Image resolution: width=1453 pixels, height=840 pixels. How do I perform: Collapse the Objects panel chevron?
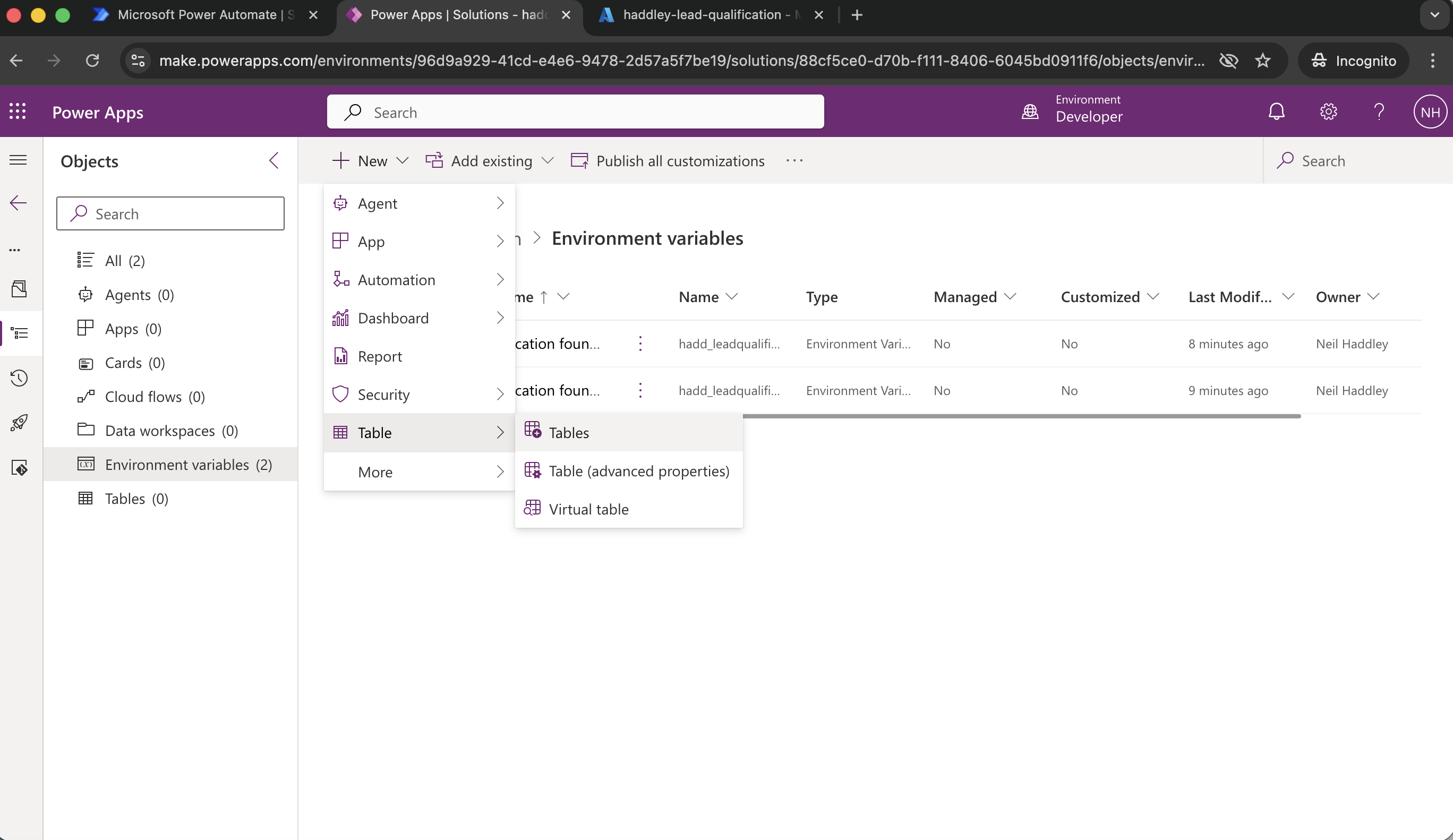[274, 161]
